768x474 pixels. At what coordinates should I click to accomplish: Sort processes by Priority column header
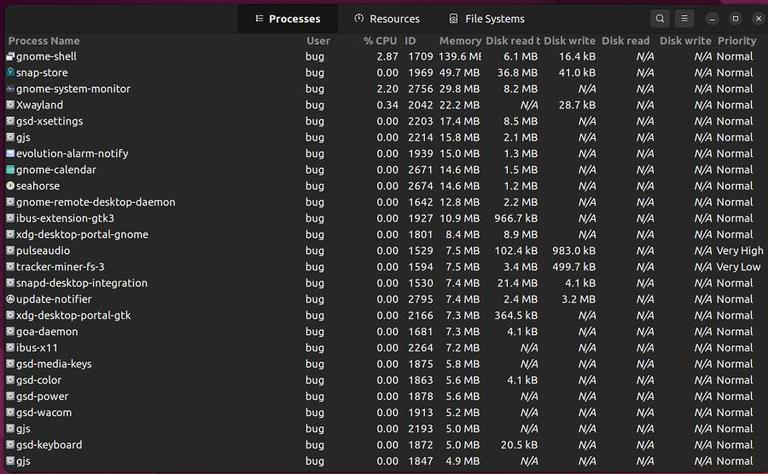click(x=737, y=41)
